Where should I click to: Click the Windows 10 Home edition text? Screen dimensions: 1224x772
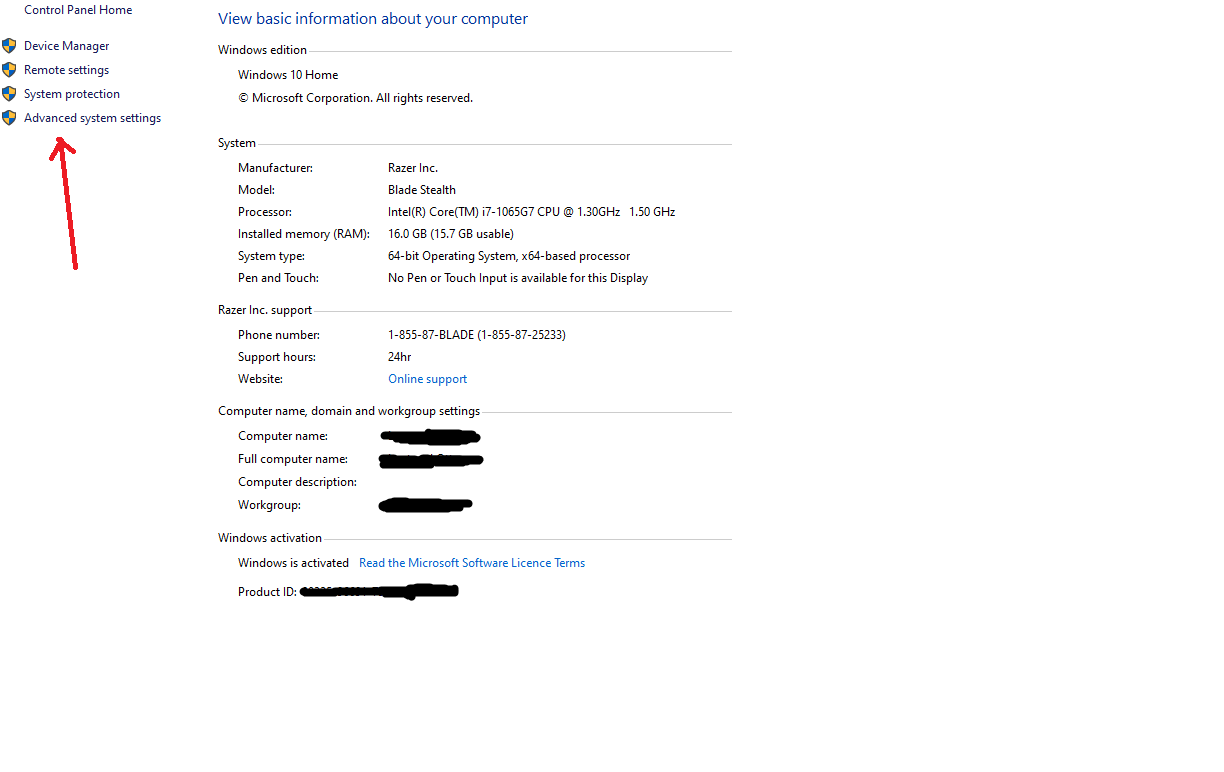288,75
